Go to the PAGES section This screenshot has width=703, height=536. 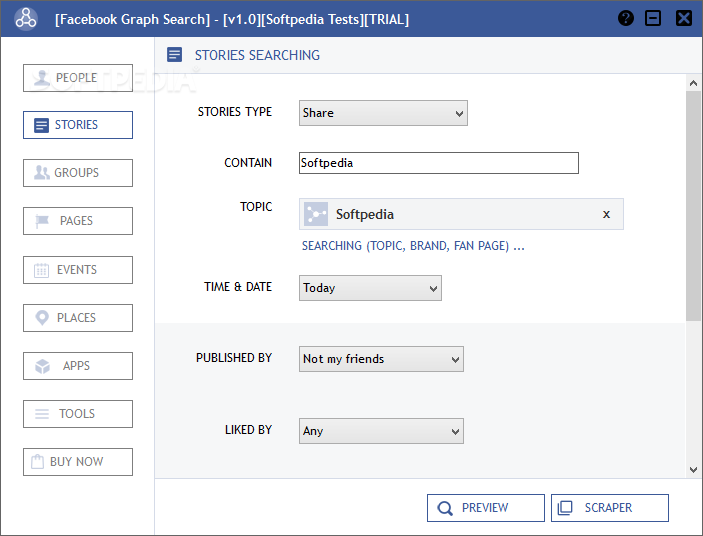point(78,221)
